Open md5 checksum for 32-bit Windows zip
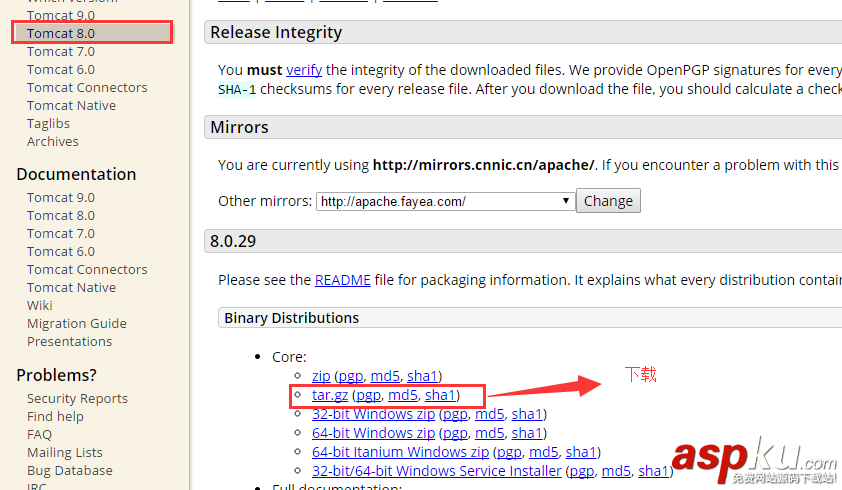The image size is (842, 490). point(490,414)
